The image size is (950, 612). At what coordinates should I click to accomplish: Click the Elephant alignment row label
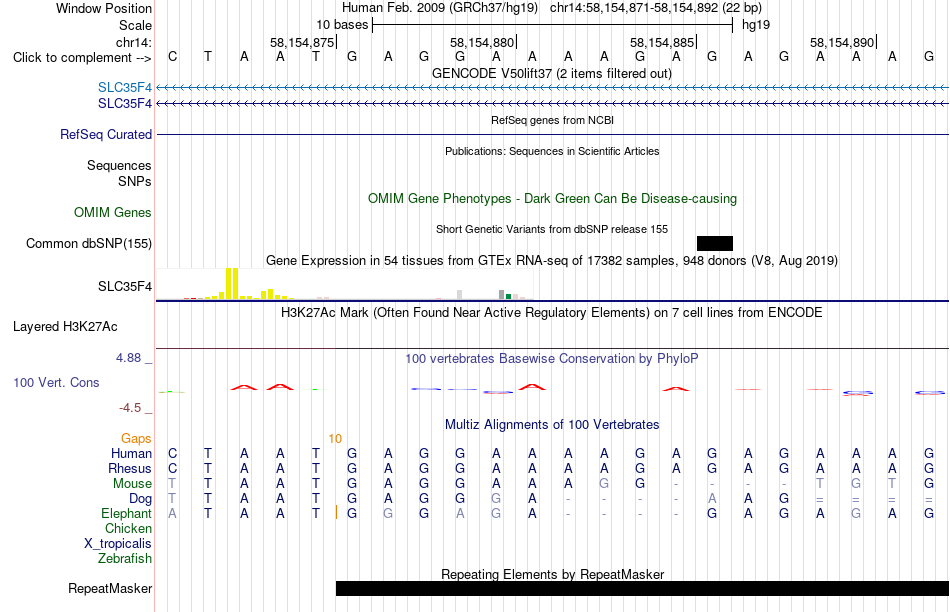pos(126,513)
